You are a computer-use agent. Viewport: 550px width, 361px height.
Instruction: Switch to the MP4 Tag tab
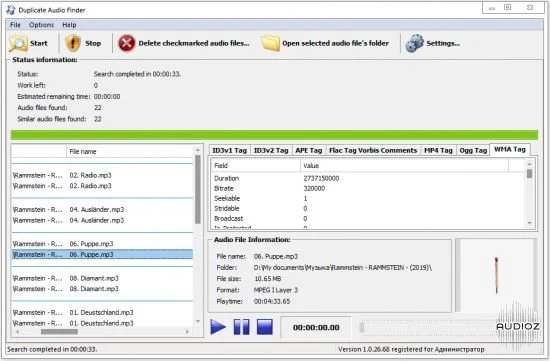point(438,151)
